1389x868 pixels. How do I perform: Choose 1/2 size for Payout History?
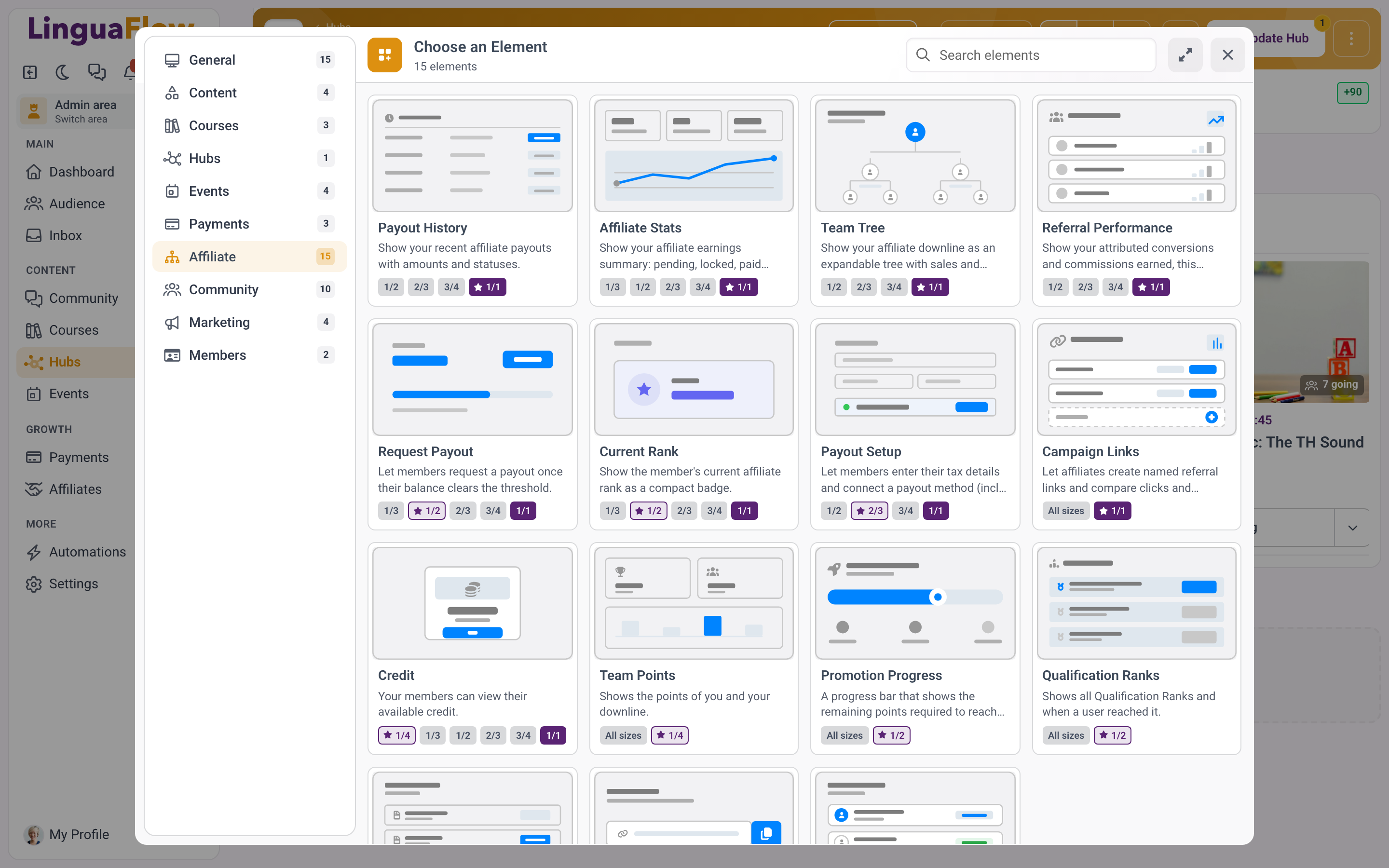[x=391, y=287]
